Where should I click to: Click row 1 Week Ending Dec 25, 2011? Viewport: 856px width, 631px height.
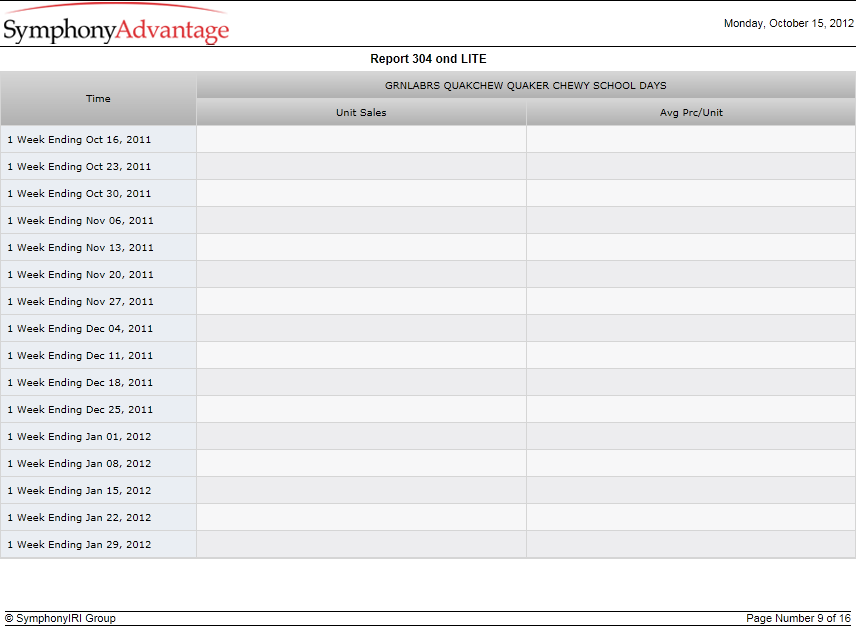click(427, 410)
